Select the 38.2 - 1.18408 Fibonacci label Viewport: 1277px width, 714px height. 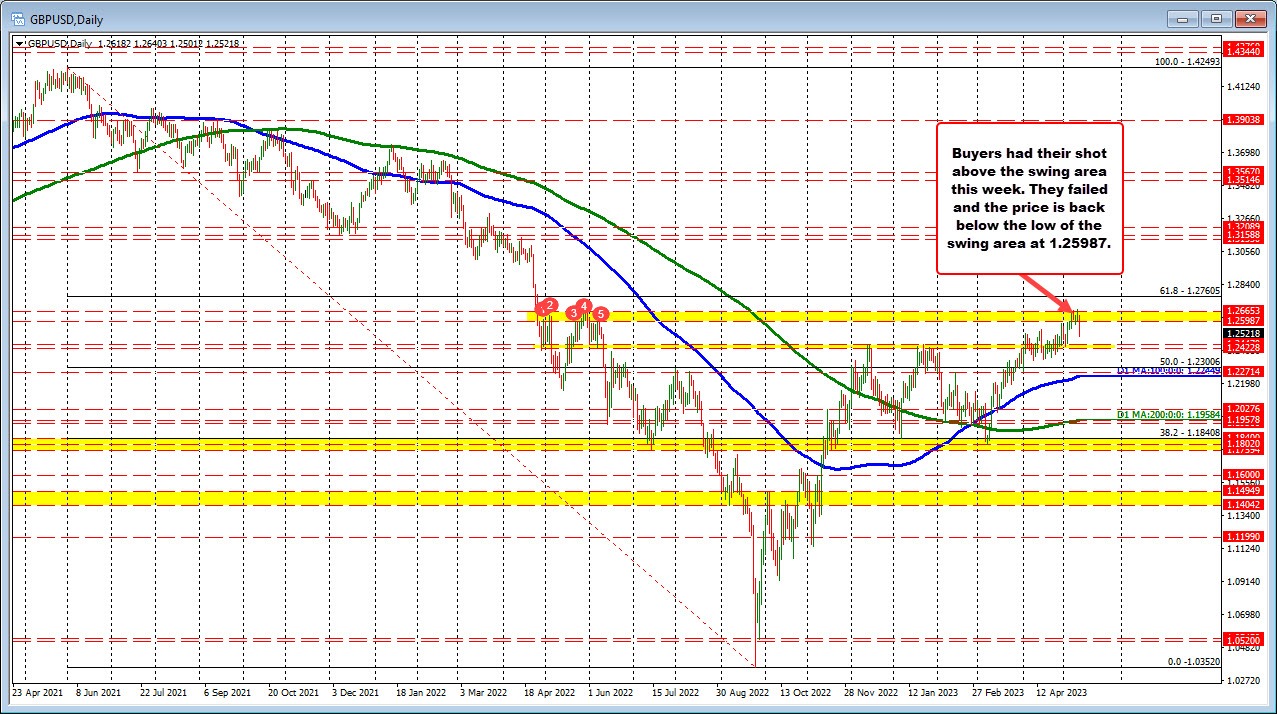1190,433
